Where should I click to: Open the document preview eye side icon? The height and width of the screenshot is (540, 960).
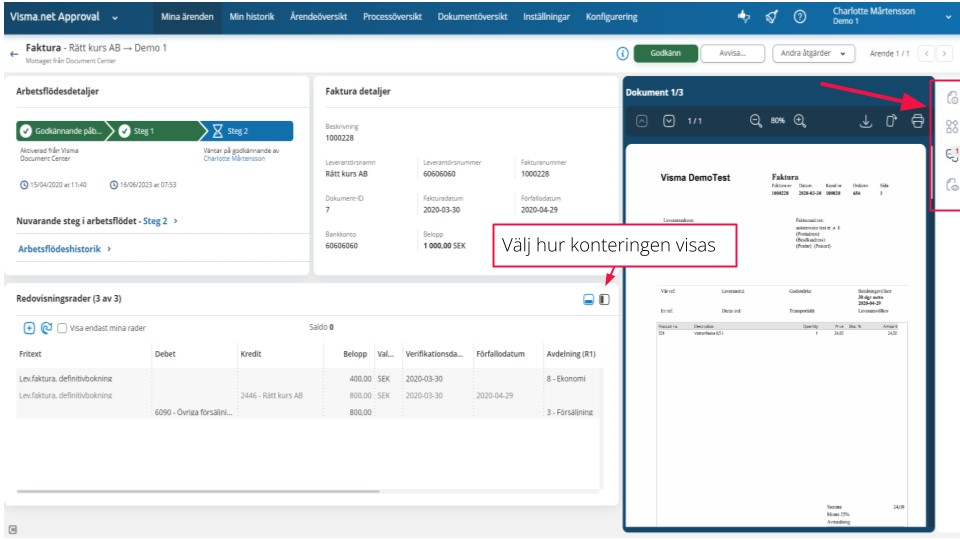[x=952, y=184]
